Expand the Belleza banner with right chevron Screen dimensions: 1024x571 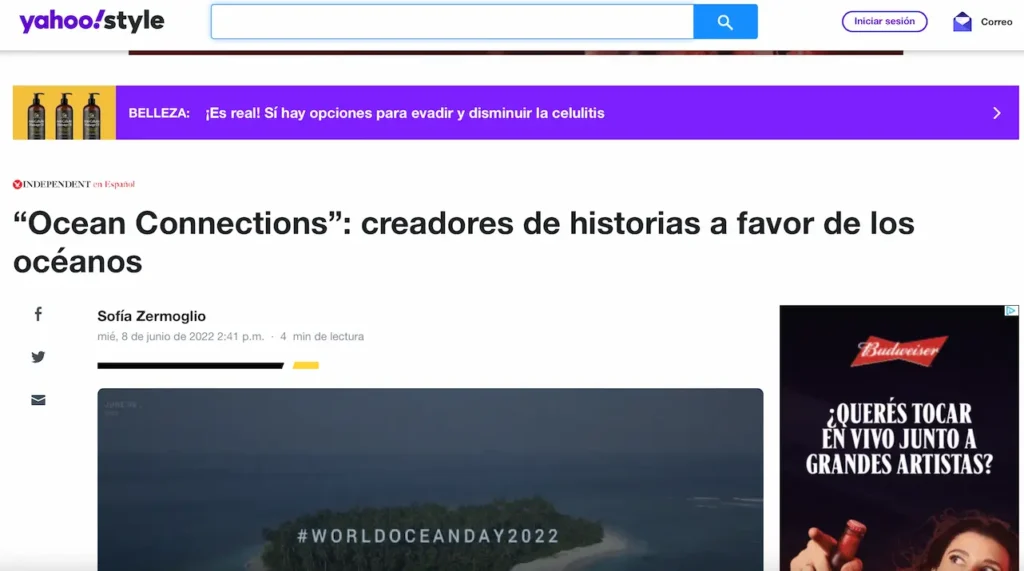pyautogui.click(x=996, y=113)
